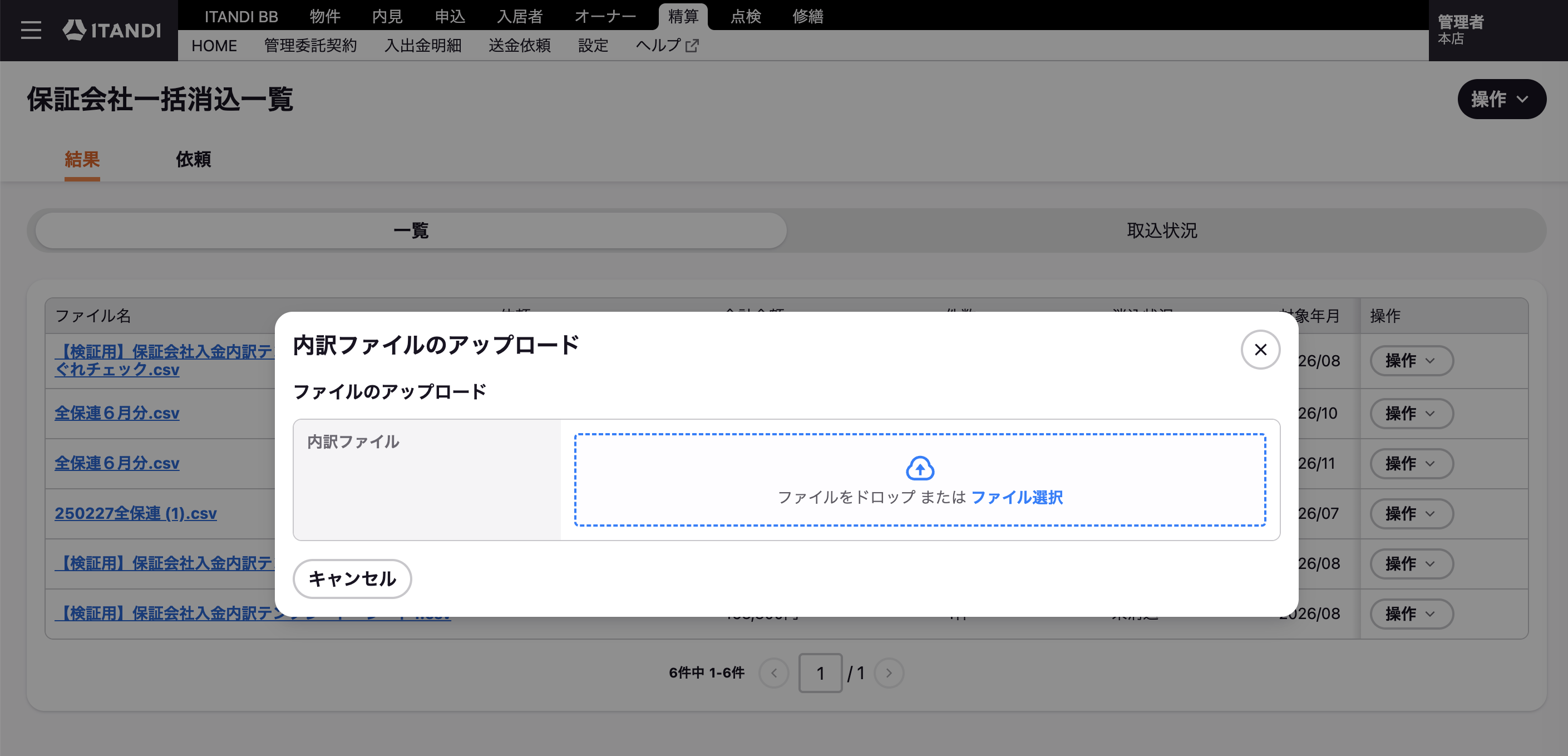Switch to the 依頼 tab
The height and width of the screenshot is (756, 1568).
[x=193, y=160]
